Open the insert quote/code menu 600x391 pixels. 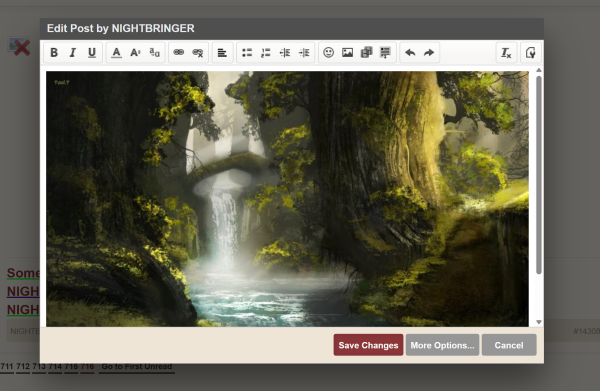click(385, 52)
